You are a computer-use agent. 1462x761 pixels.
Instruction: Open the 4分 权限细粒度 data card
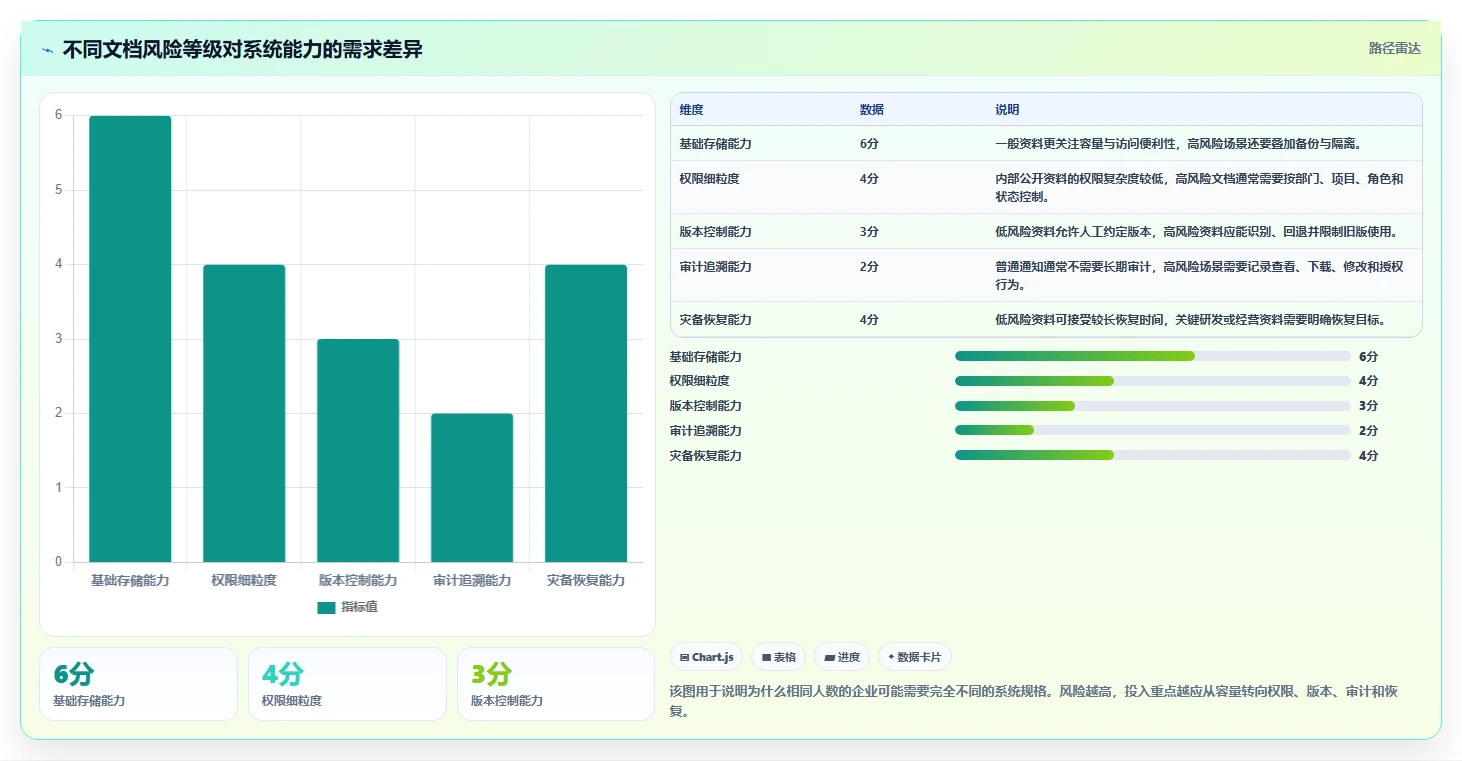point(347,684)
